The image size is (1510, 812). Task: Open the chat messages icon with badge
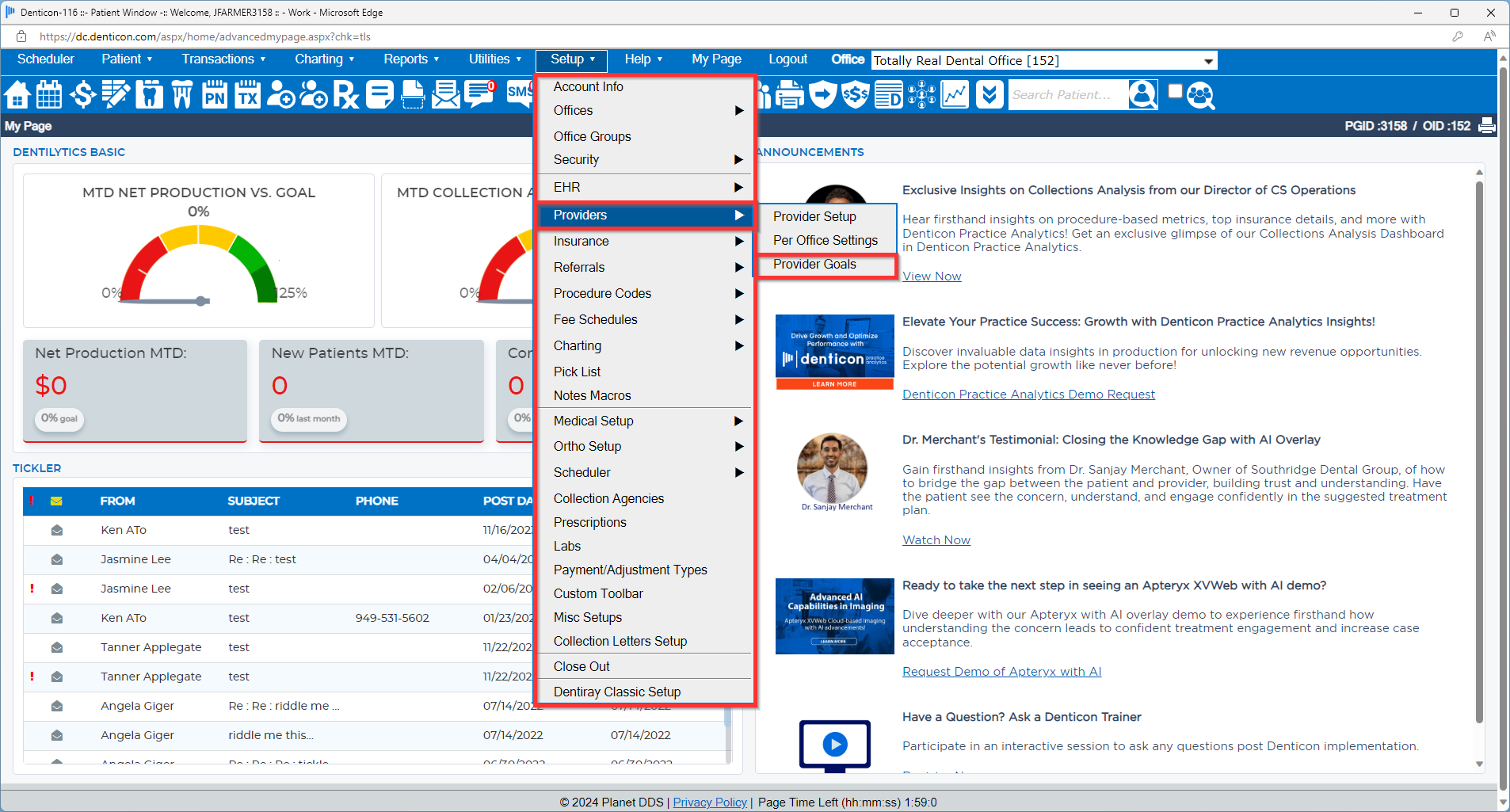coord(480,94)
